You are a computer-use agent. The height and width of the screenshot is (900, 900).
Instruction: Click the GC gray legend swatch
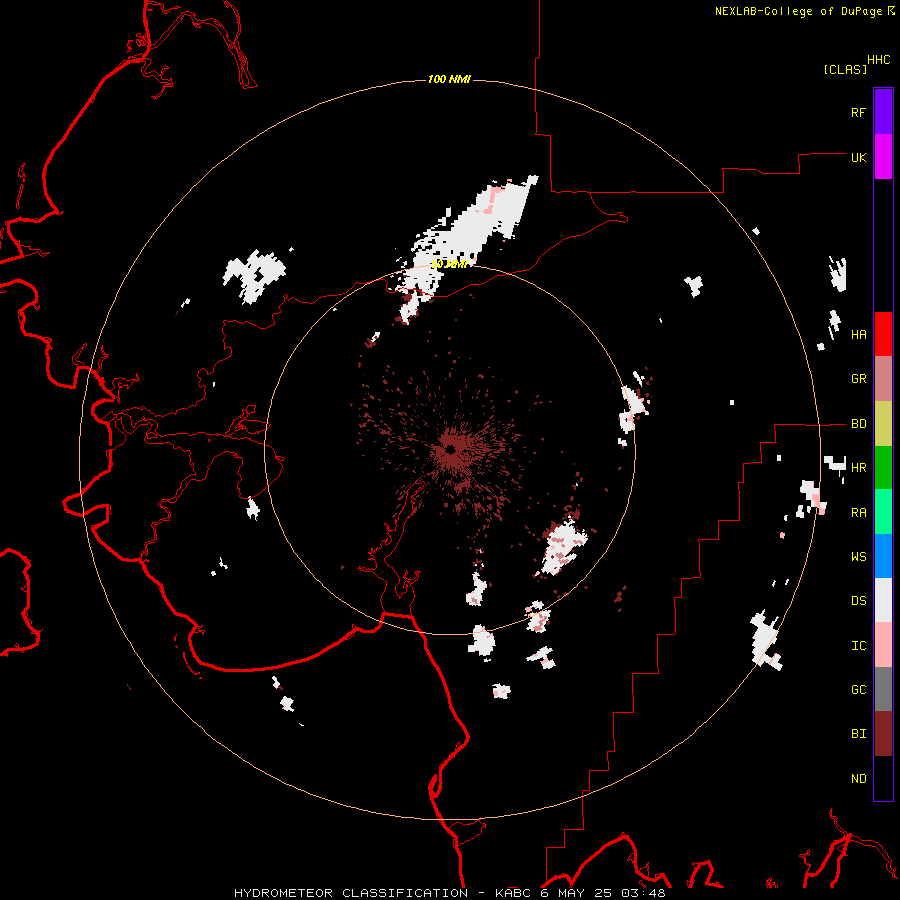[x=883, y=689]
